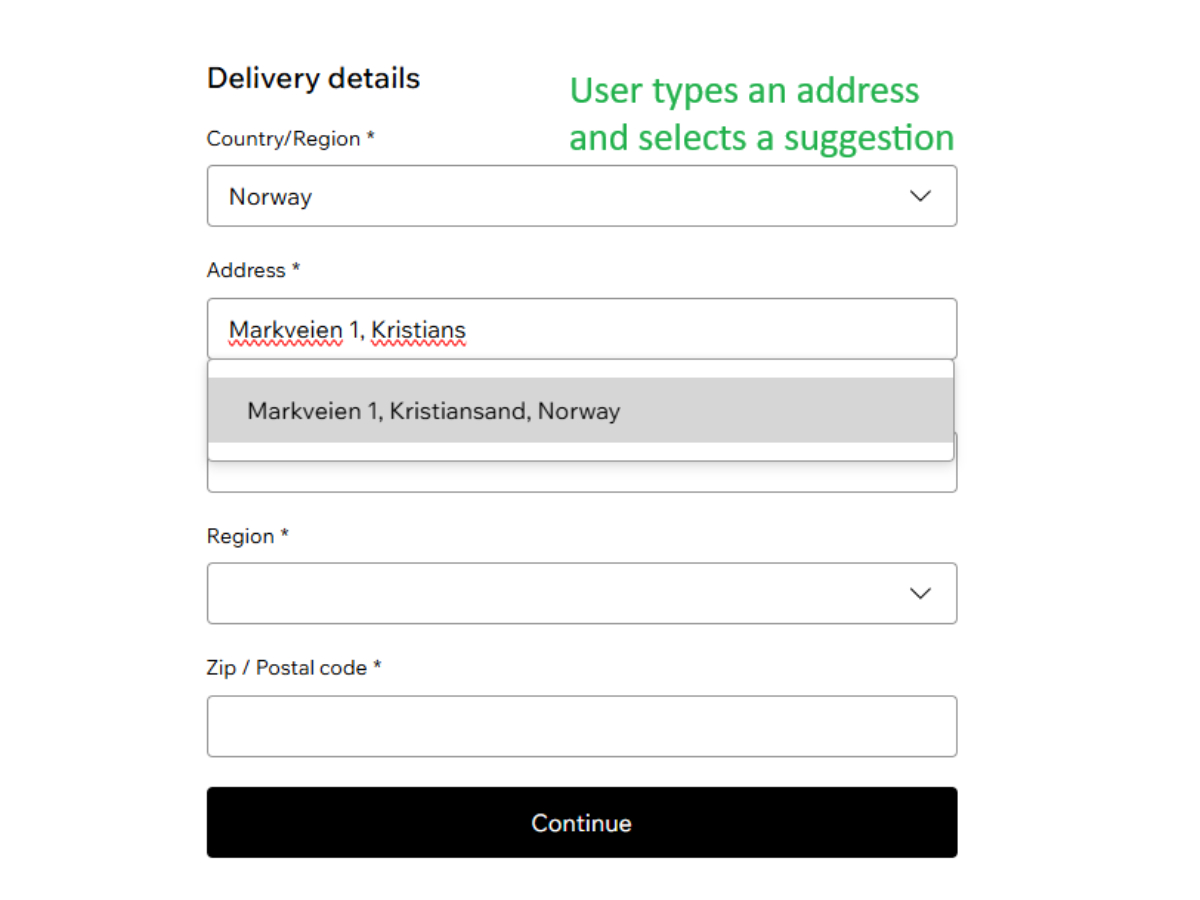This screenshot has width=1200, height=900.
Task: Click the "Address *" field label
Action: click(x=253, y=270)
